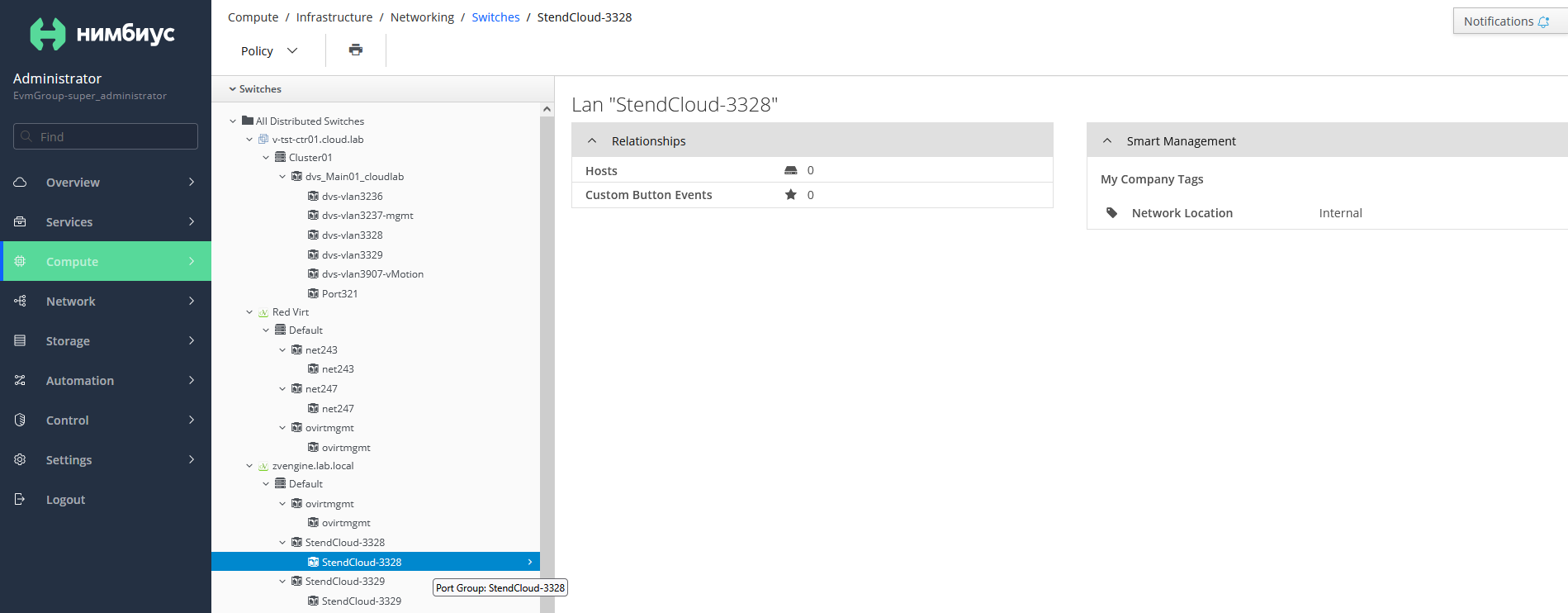This screenshot has height=613, width=1568.
Task: Click the Network nodes icon
Action: click(20, 301)
